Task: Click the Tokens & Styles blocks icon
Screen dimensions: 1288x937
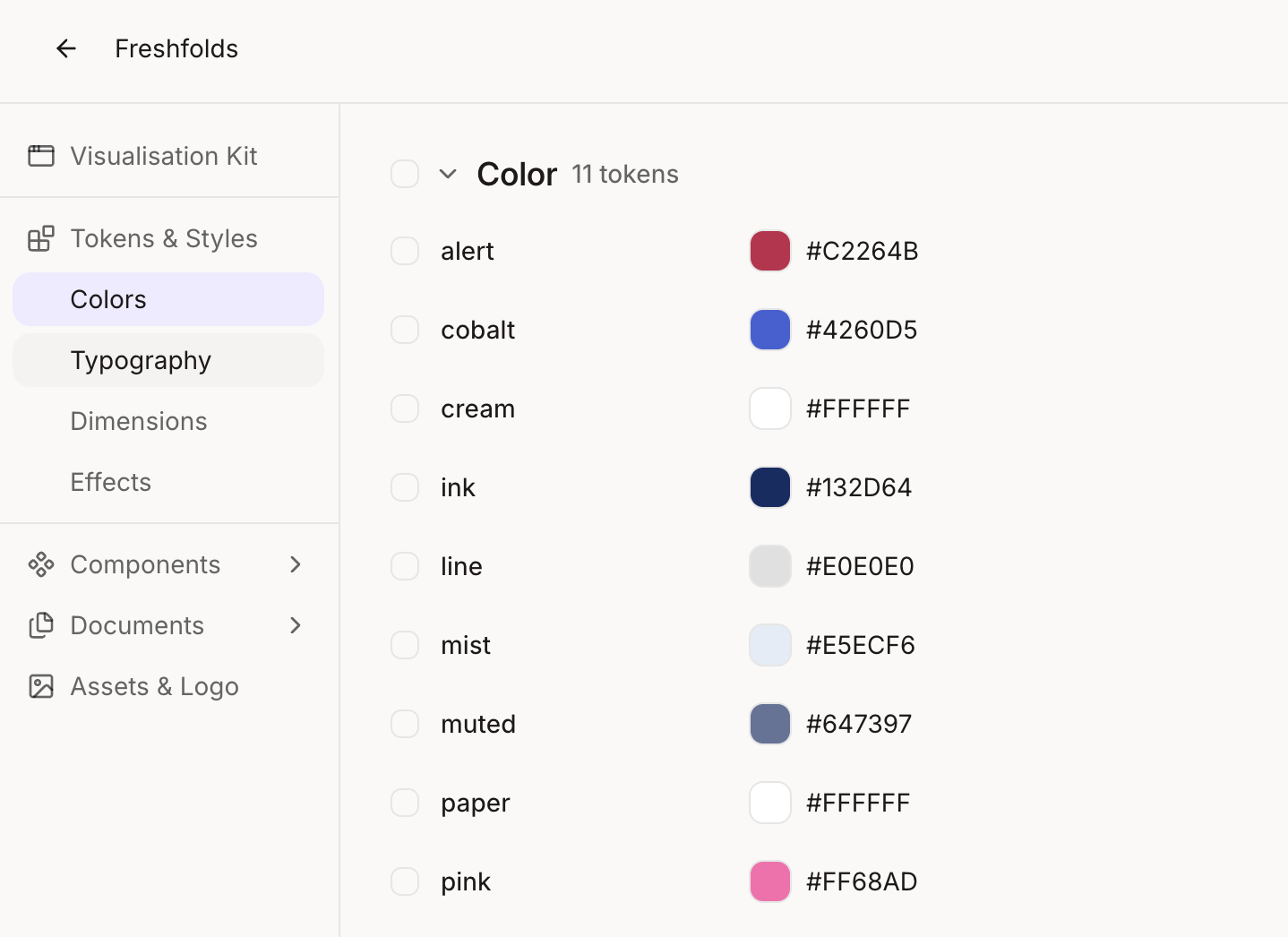Action: click(x=41, y=238)
